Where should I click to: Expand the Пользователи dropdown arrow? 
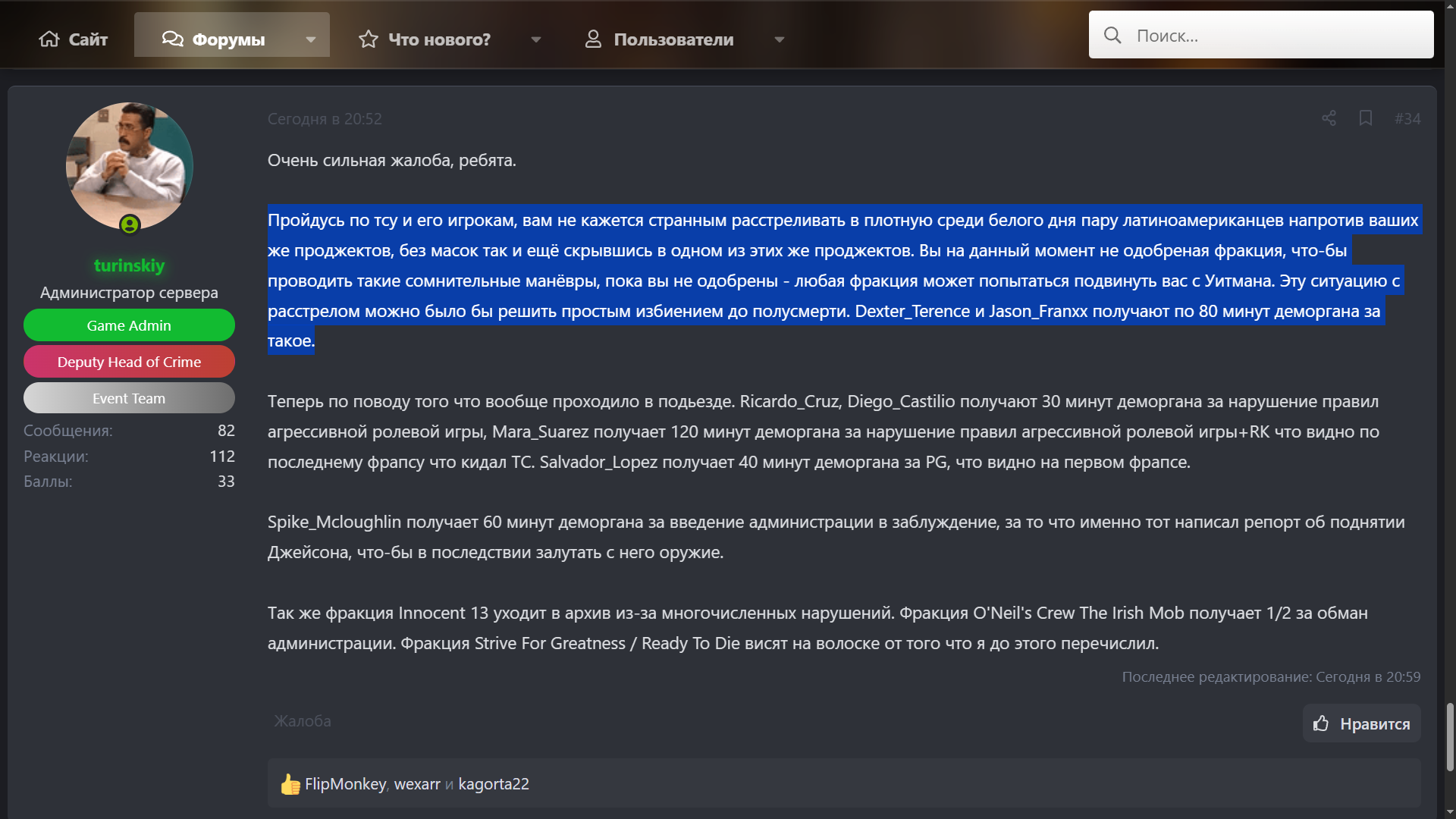(780, 39)
